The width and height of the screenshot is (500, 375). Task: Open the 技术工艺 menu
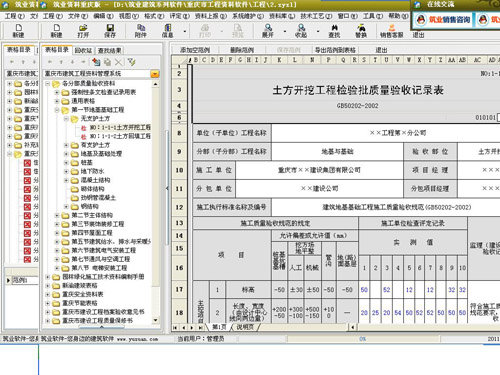(x=316, y=16)
